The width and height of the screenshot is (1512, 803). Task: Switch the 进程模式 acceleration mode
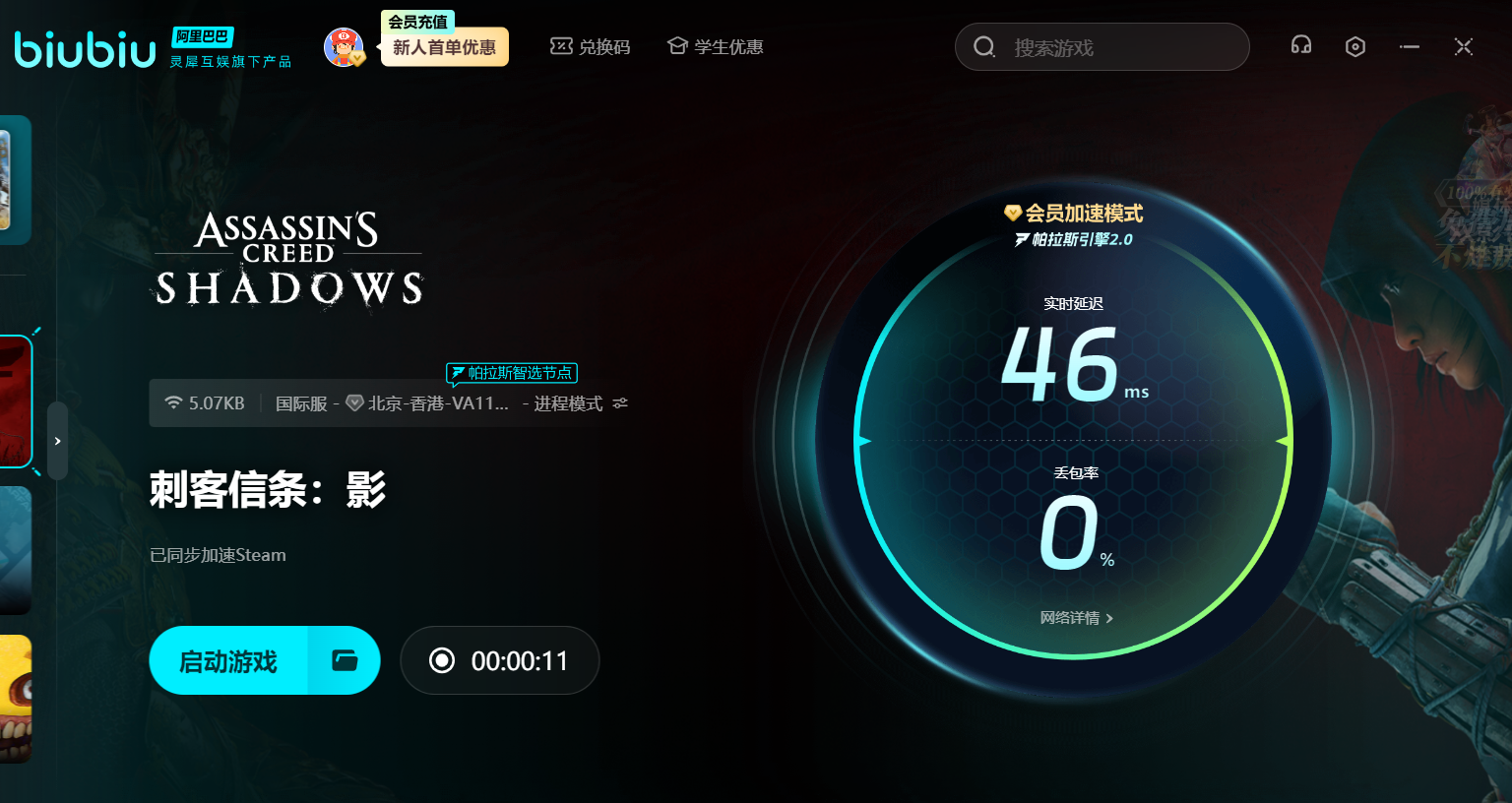click(568, 403)
